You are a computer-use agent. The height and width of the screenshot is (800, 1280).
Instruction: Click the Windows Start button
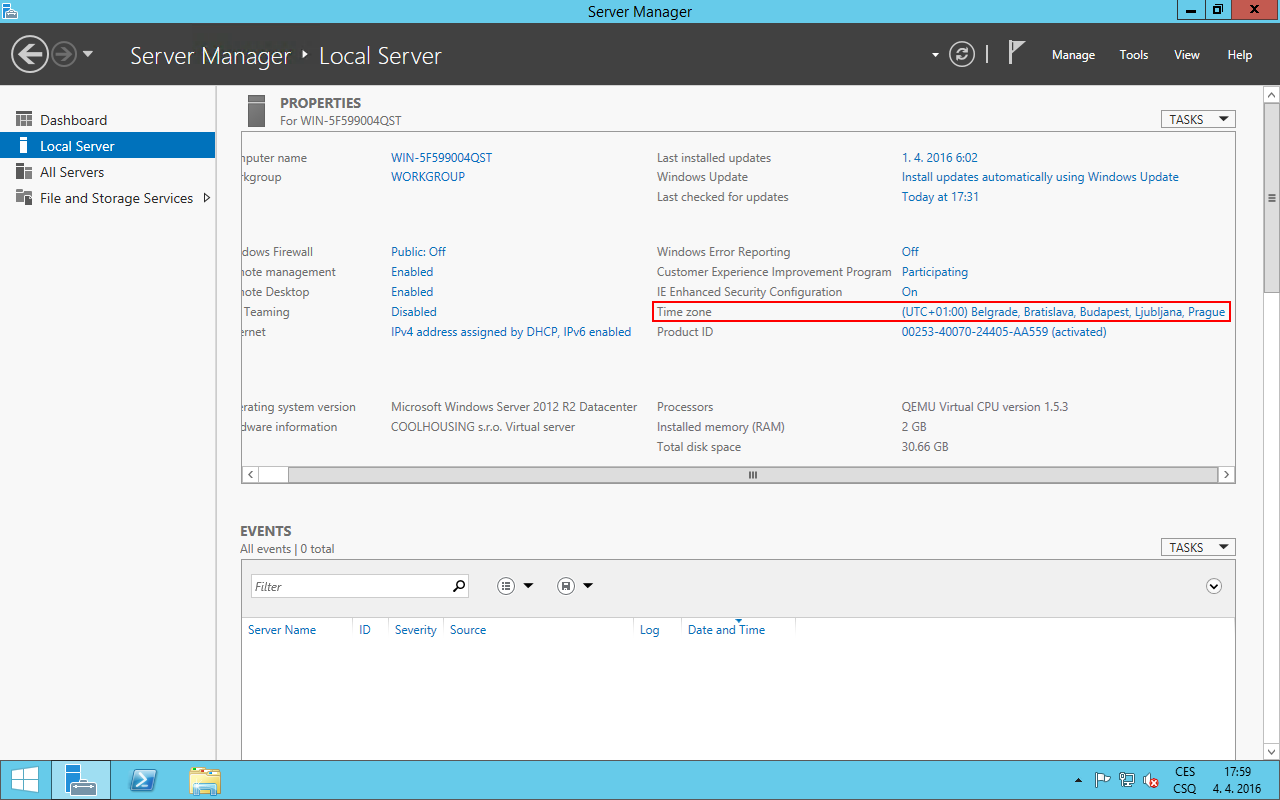pos(24,780)
